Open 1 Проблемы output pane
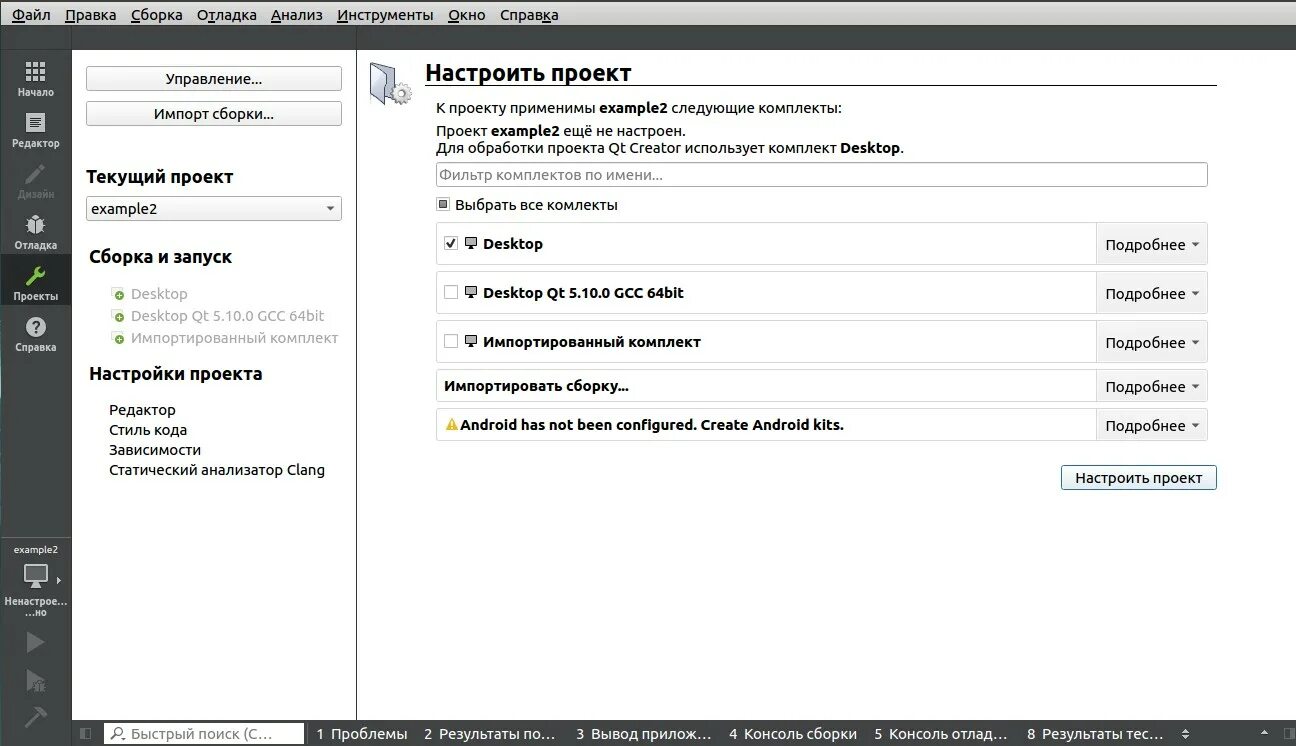This screenshot has width=1296, height=746. click(362, 734)
